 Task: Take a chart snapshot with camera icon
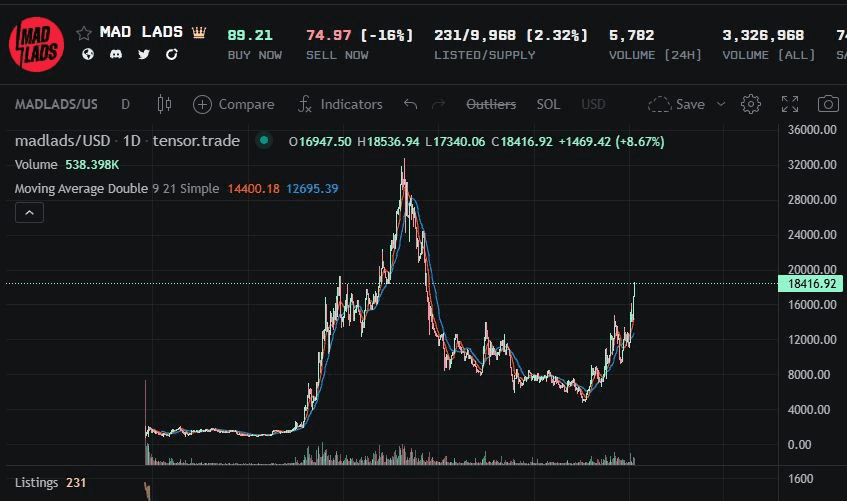click(x=828, y=104)
